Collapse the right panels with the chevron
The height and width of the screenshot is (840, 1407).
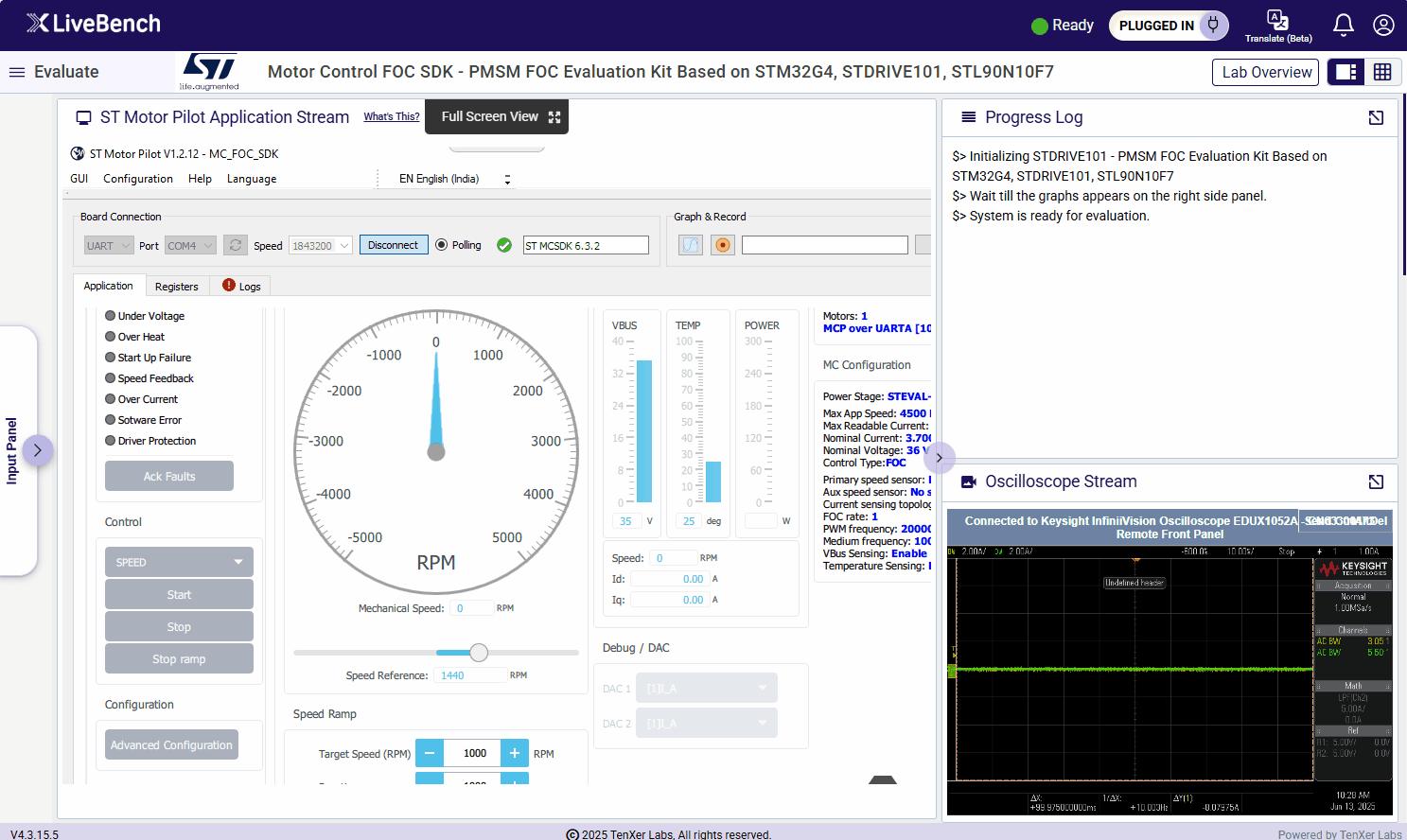[939, 458]
